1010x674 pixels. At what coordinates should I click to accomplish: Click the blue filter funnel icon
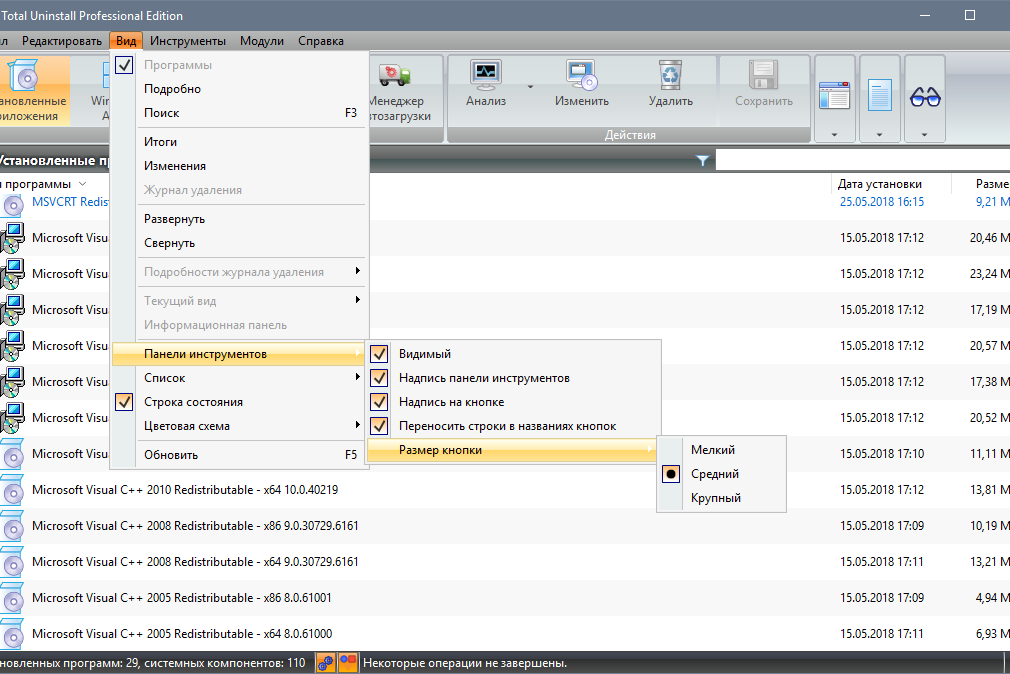point(702,160)
